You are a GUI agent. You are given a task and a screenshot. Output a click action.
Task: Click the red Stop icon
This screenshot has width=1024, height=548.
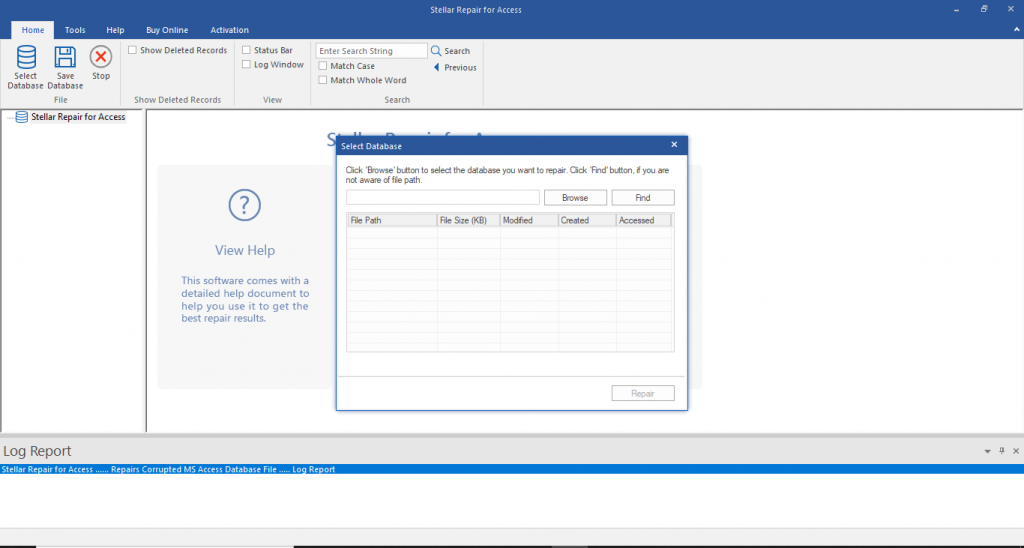(x=101, y=57)
